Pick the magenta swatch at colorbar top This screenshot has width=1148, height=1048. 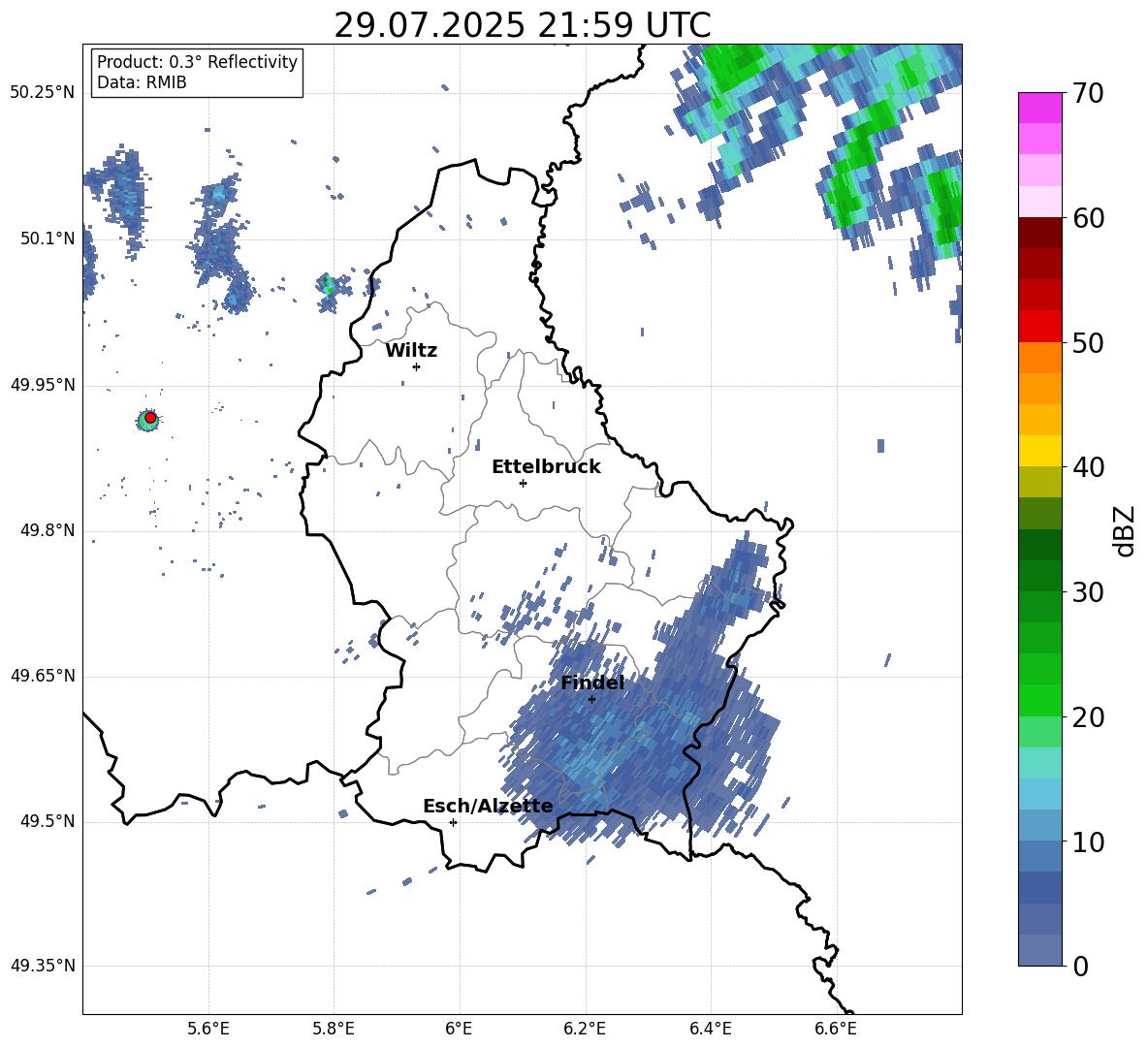(x=1039, y=108)
